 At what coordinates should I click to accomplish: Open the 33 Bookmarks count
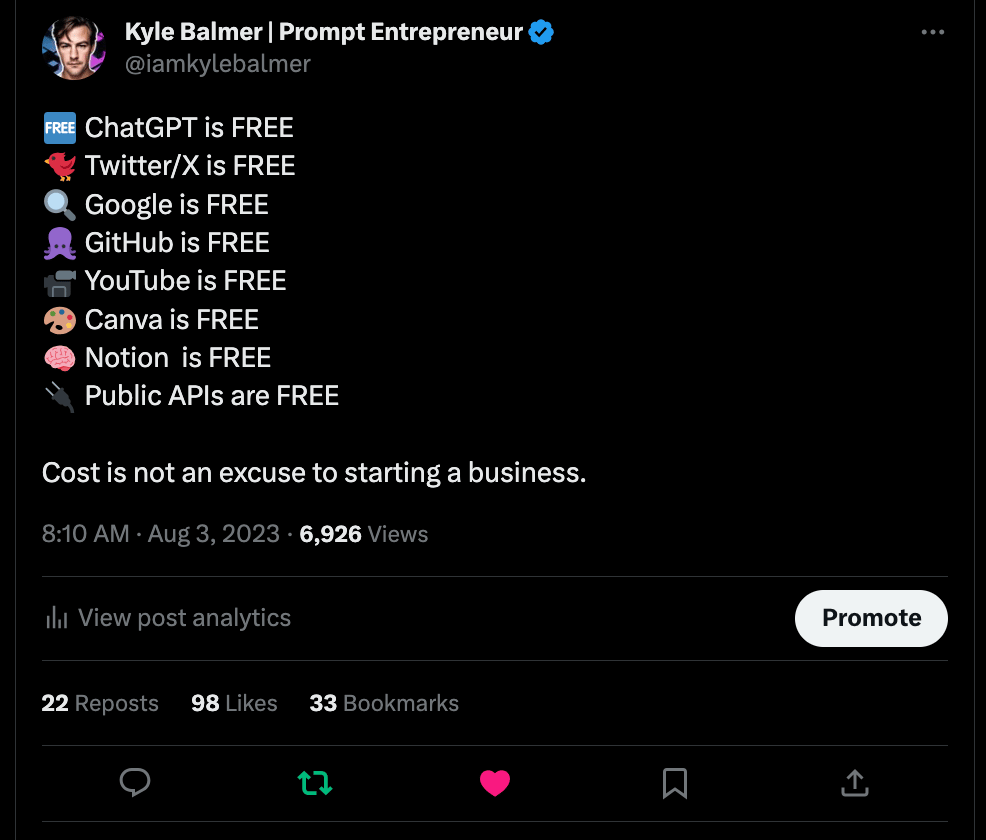384,703
